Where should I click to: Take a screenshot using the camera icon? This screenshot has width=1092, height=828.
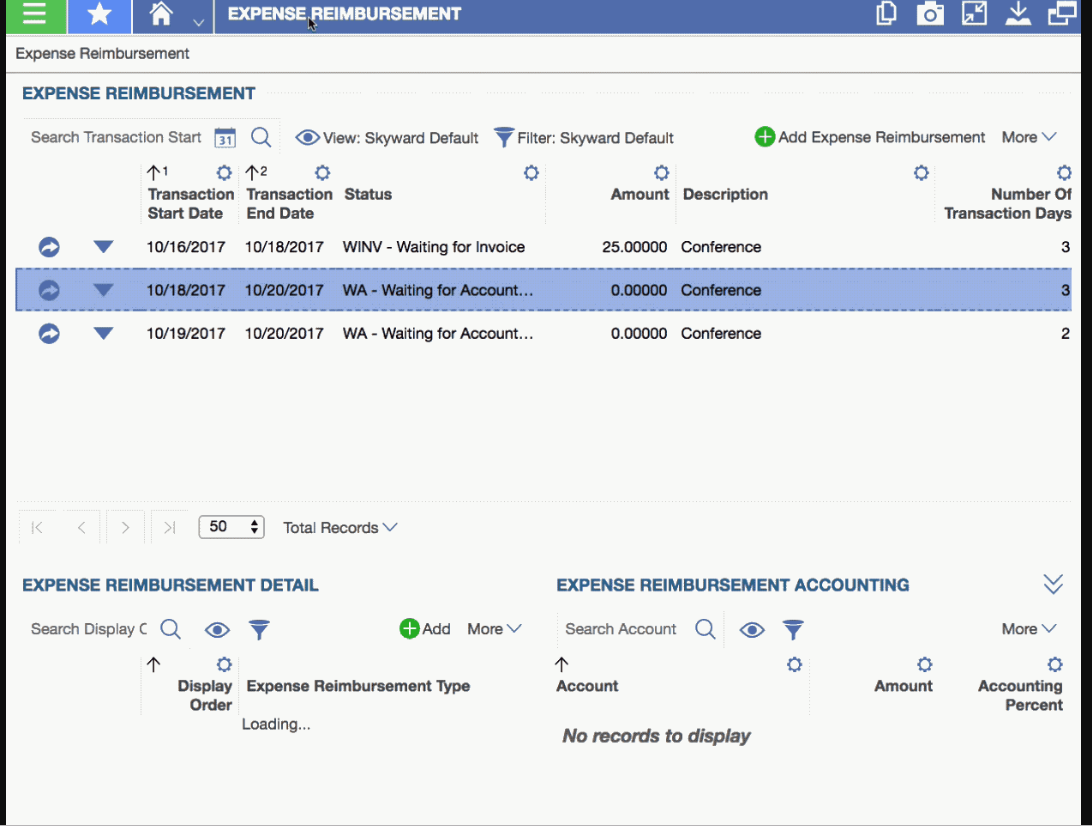coord(929,14)
